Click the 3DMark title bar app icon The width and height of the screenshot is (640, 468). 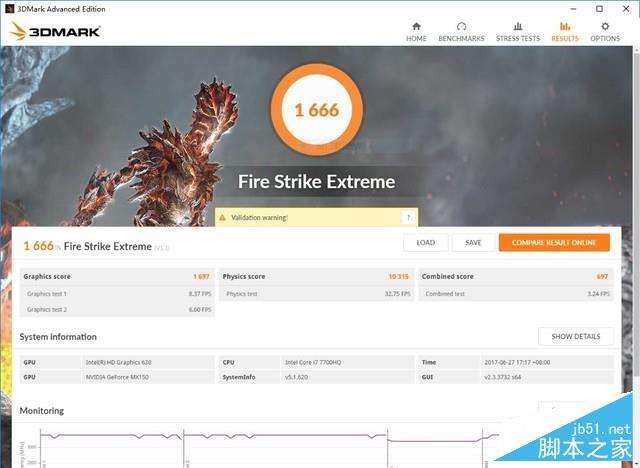pos(9,9)
